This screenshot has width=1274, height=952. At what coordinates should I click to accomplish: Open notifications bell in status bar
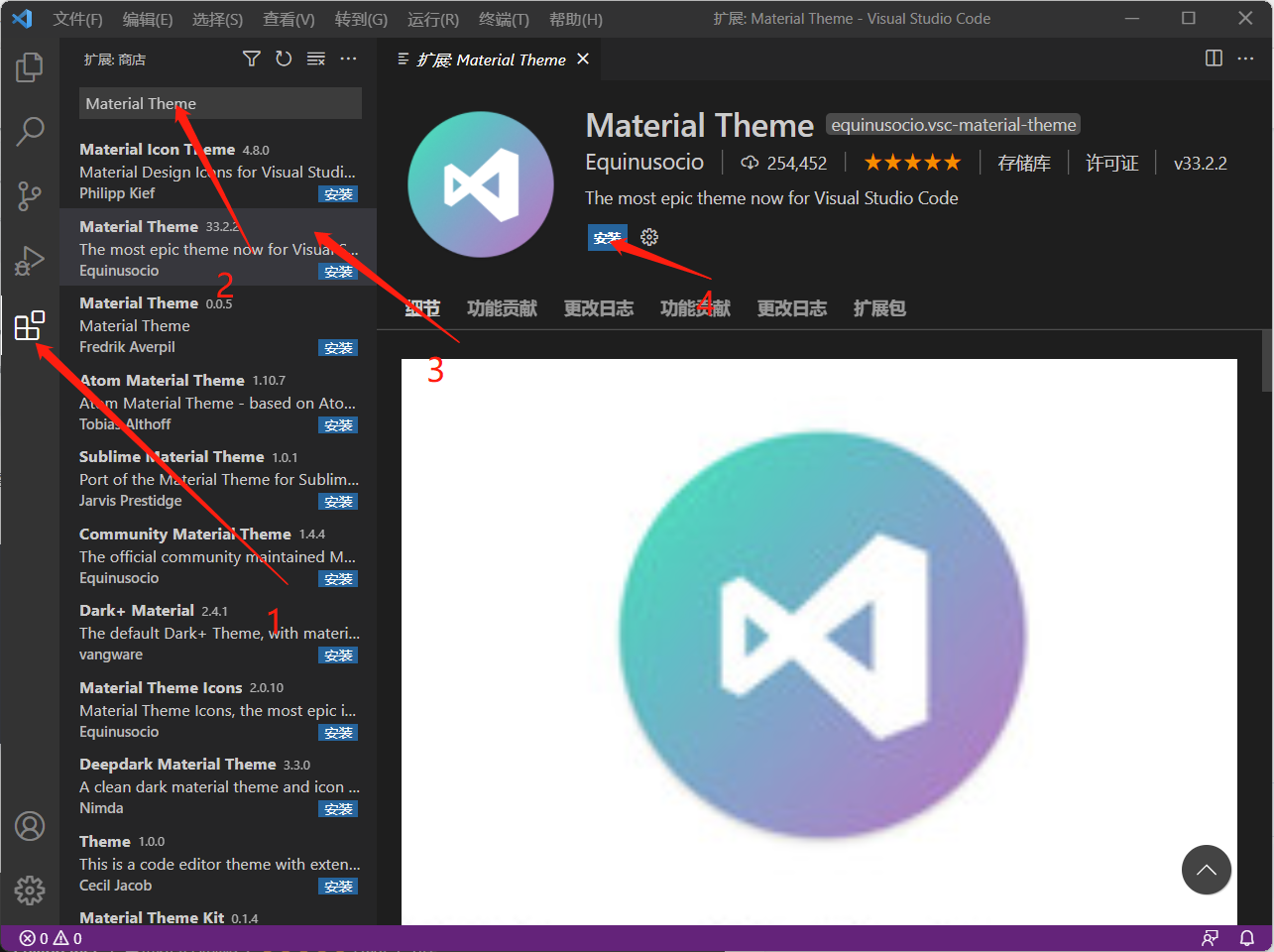tap(1247, 938)
